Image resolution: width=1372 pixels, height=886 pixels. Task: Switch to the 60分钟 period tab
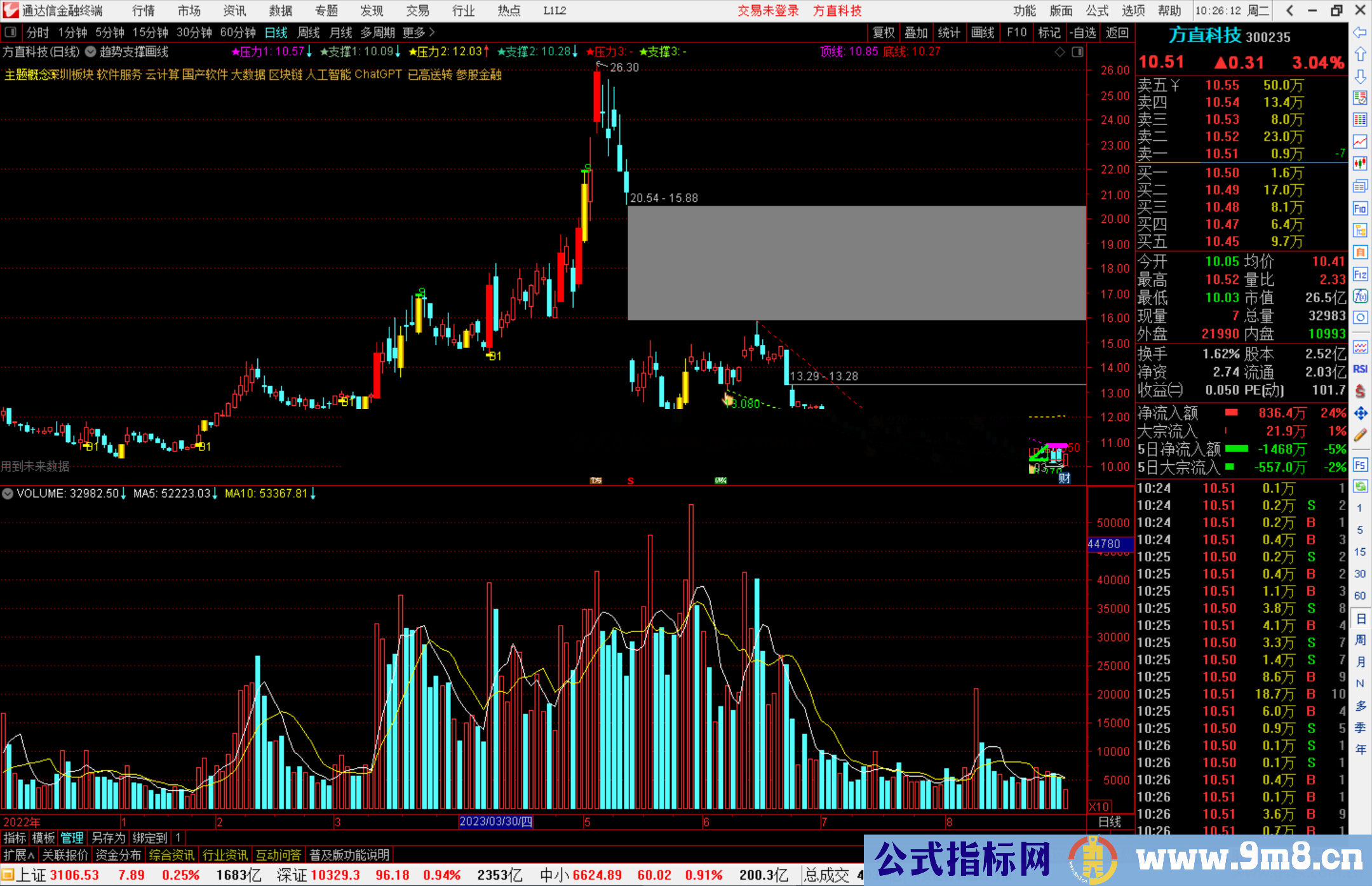click(x=238, y=32)
